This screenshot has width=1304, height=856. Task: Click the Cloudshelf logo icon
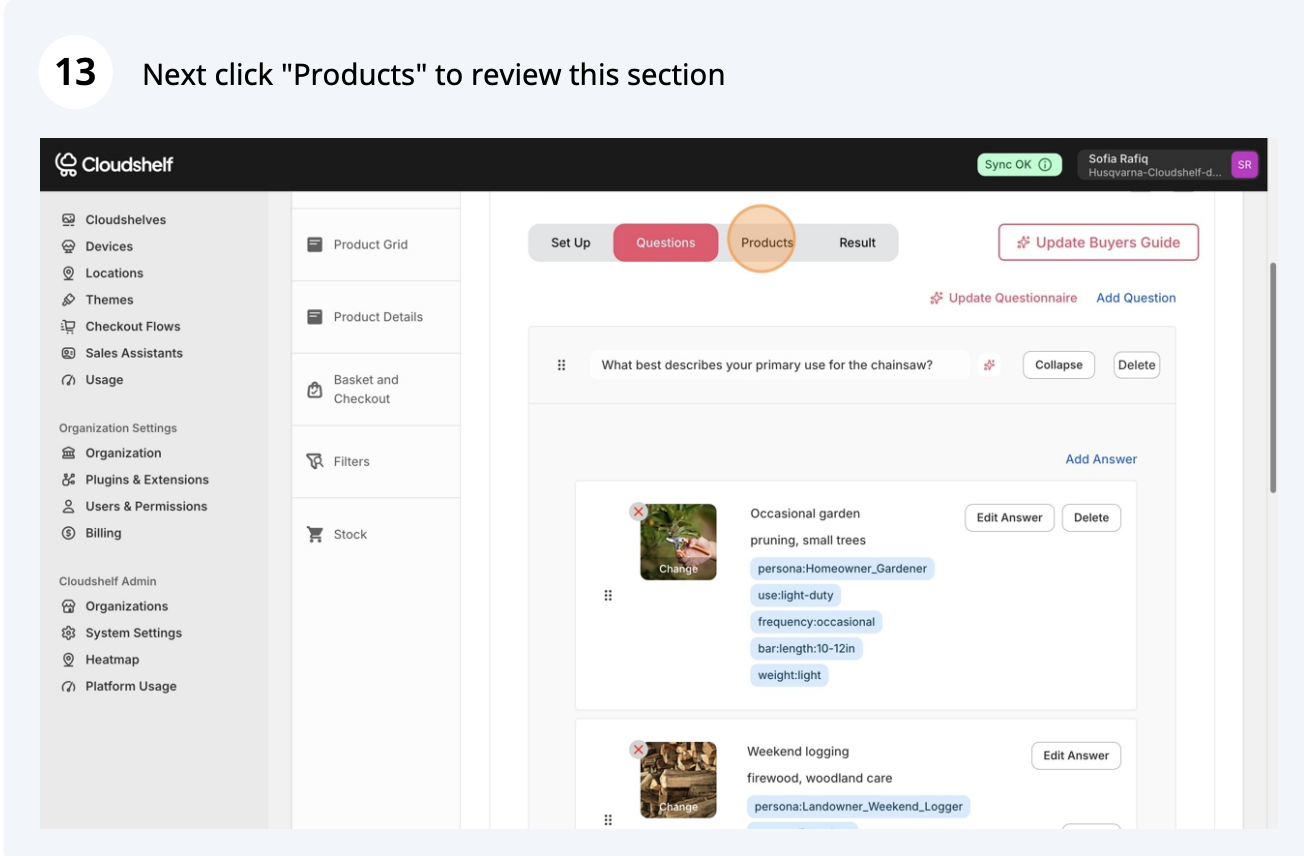[x=66, y=164]
